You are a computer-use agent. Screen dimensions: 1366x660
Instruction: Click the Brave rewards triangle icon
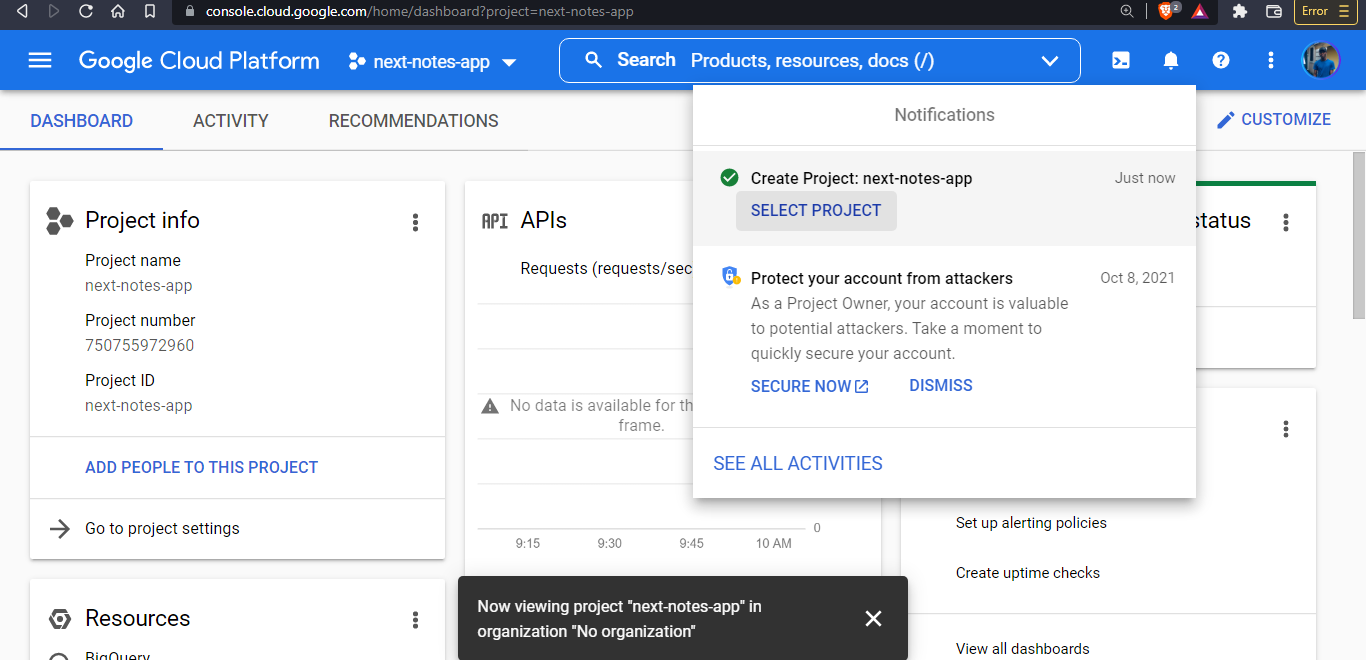point(1200,11)
